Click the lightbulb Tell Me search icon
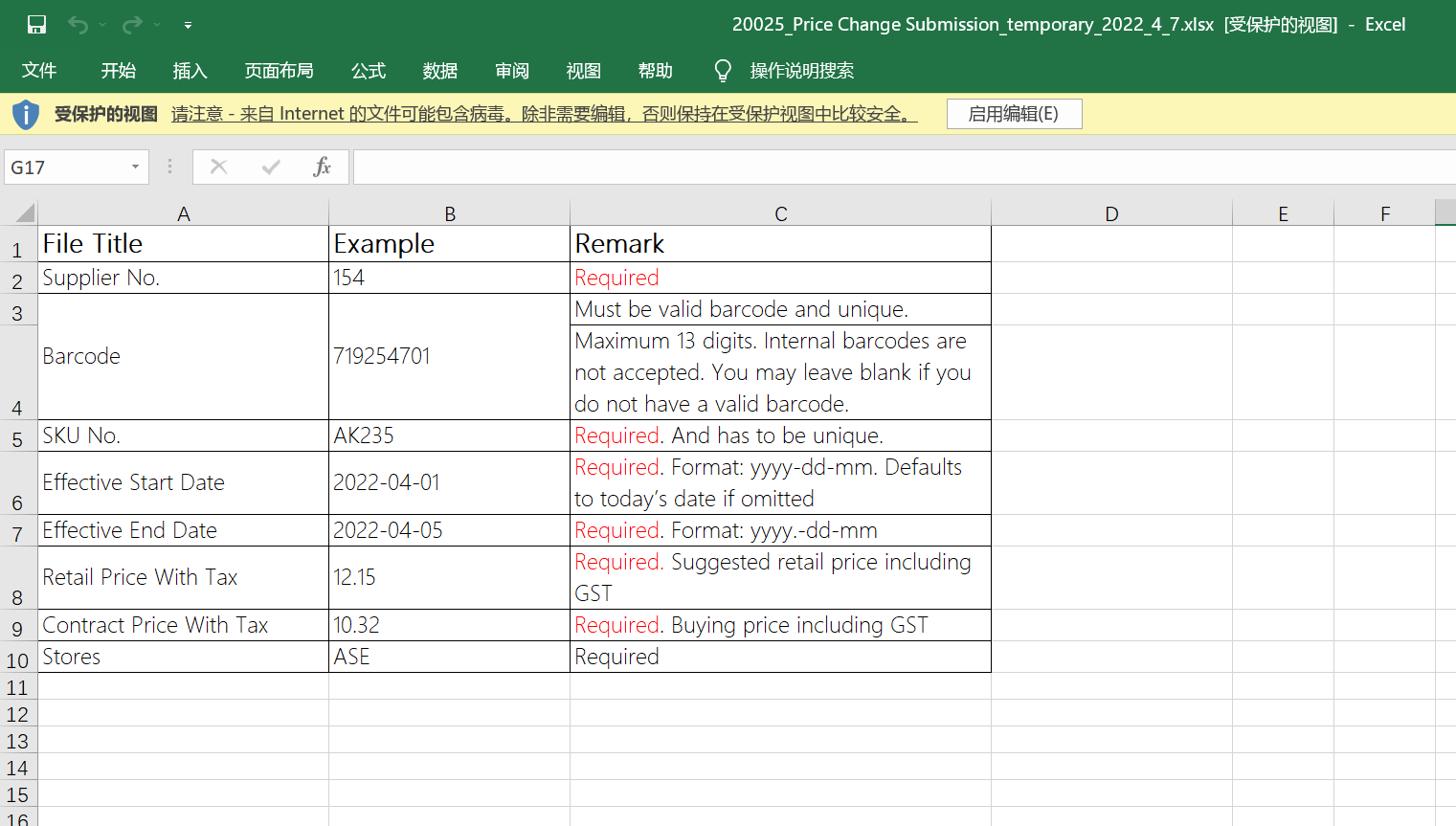 coord(723,71)
